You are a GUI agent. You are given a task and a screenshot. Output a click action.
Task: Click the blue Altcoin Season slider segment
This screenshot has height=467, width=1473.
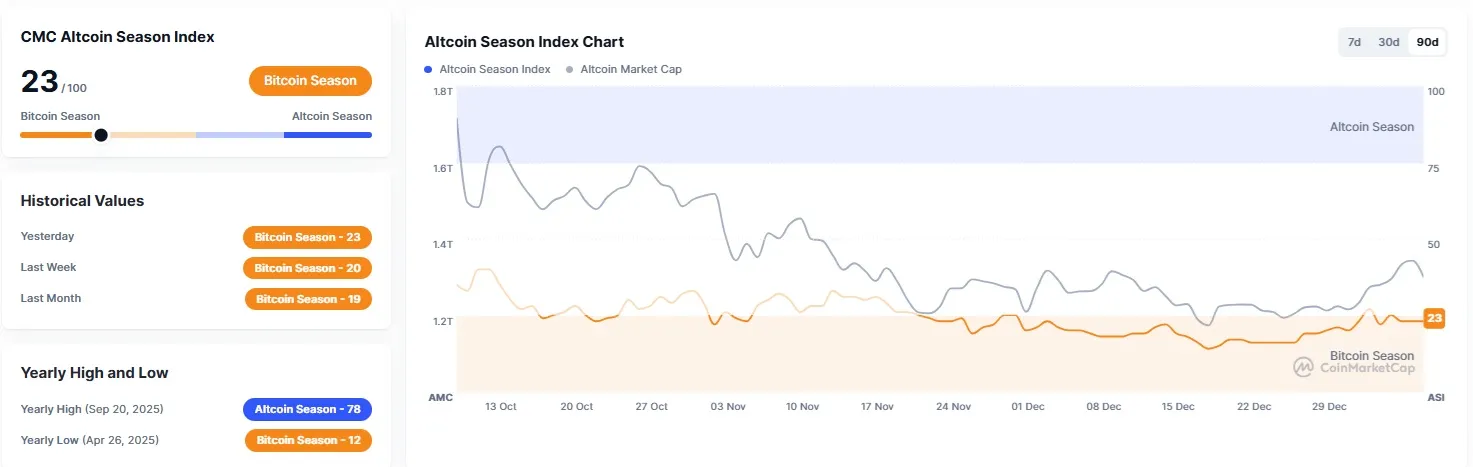point(328,135)
